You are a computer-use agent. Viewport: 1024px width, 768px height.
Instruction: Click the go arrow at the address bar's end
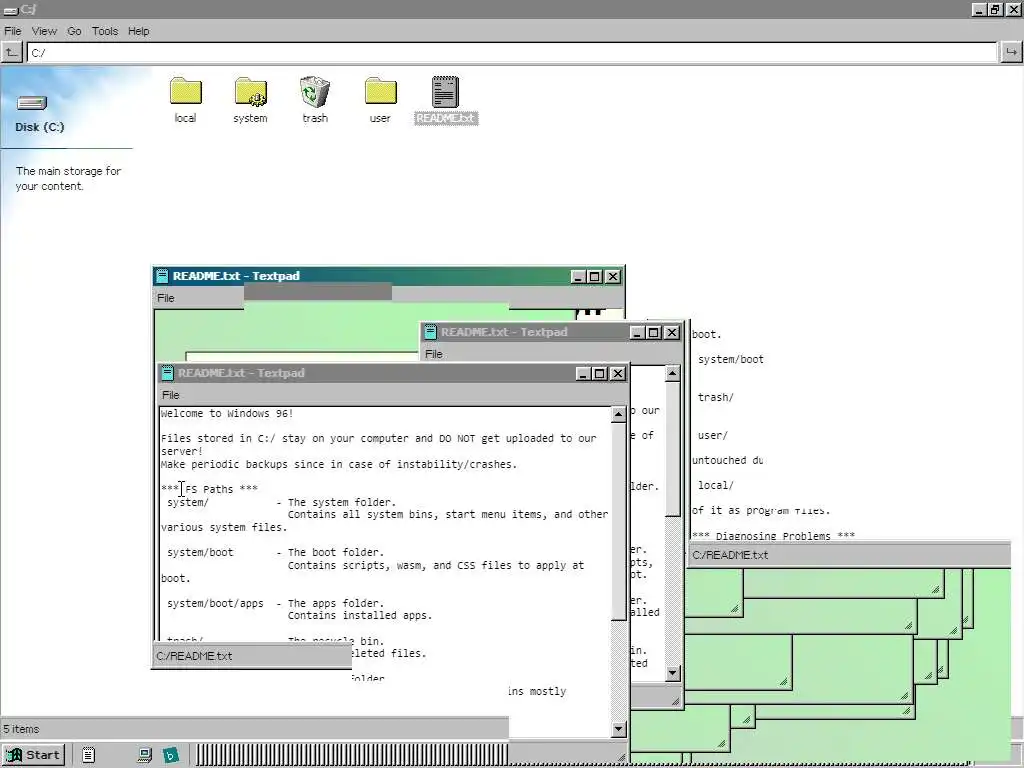(x=1011, y=52)
